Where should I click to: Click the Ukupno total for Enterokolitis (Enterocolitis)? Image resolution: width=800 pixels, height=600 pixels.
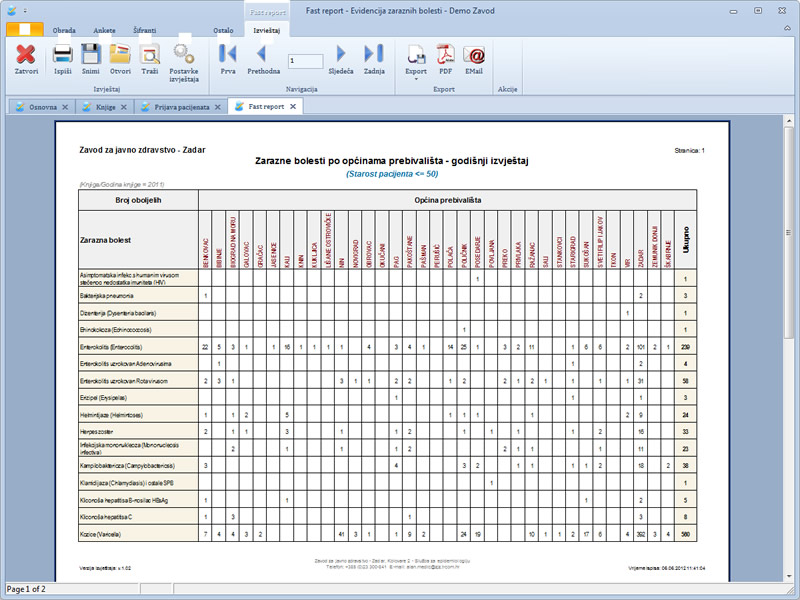point(685,347)
